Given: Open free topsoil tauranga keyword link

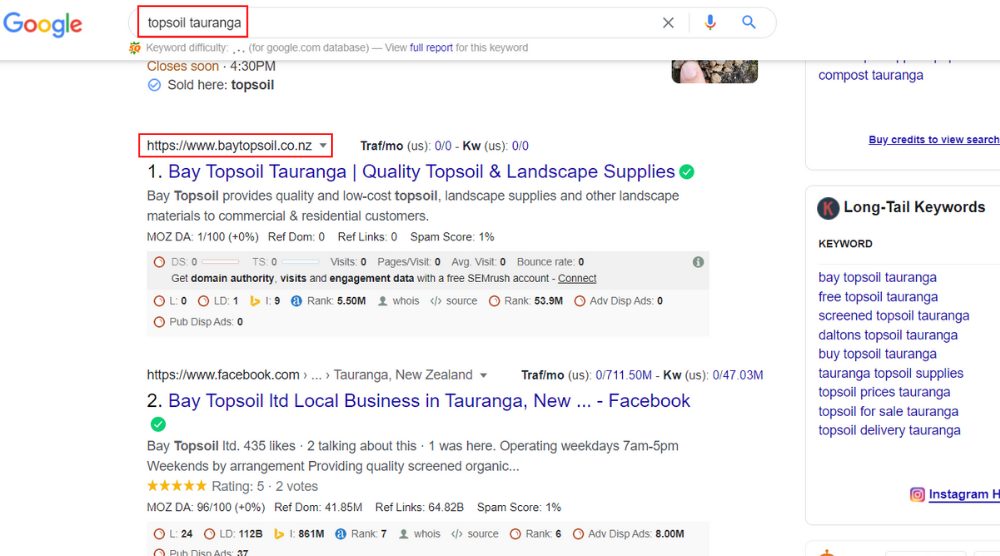Looking at the screenshot, I should [x=878, y=296].
